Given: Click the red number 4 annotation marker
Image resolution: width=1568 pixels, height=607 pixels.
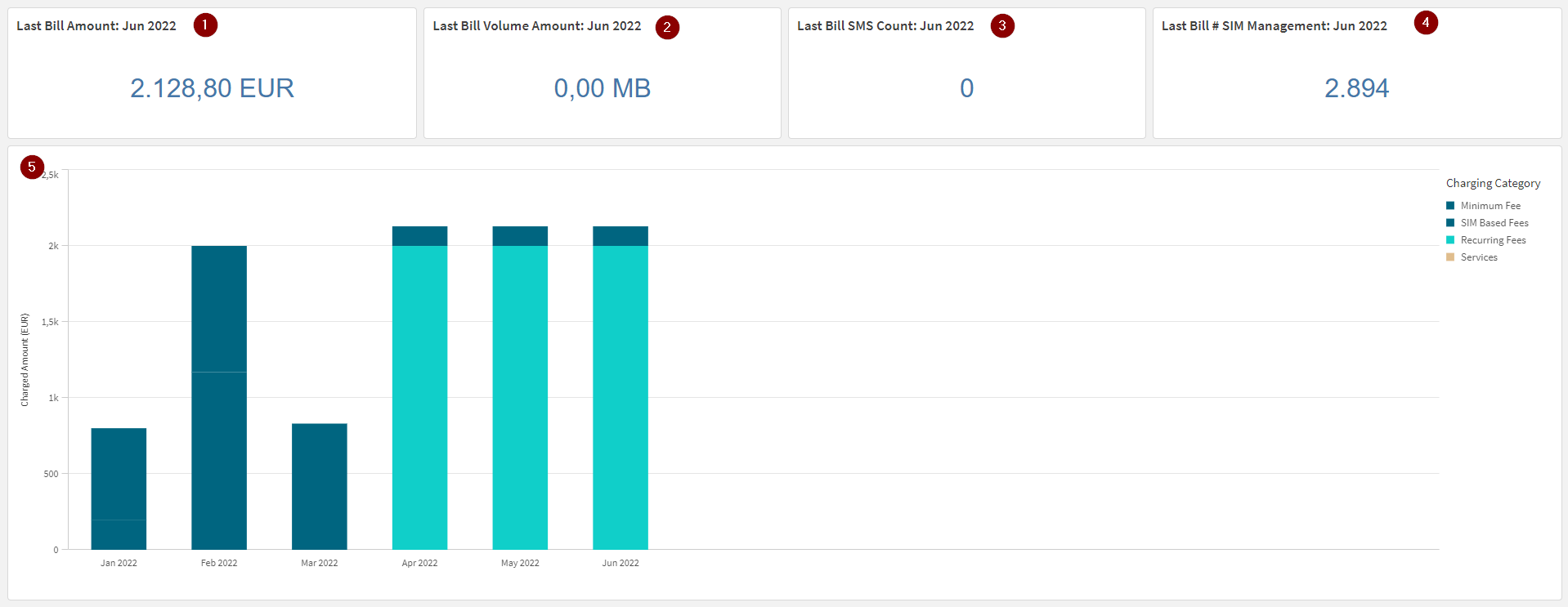Looking at the screenshot, I should click(x=1426, y=23).
